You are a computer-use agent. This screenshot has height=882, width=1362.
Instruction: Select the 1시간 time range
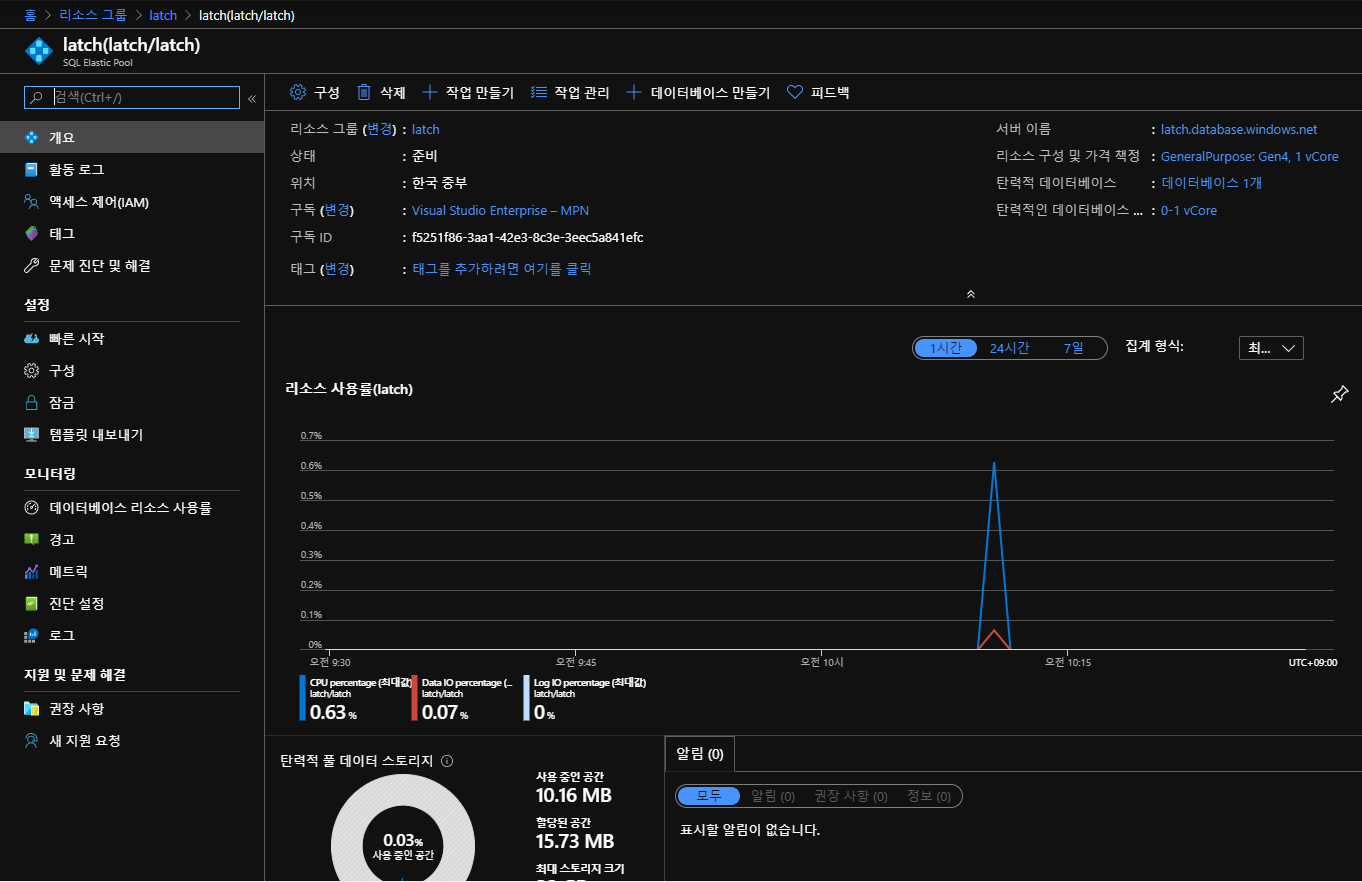tap(946, 348)
